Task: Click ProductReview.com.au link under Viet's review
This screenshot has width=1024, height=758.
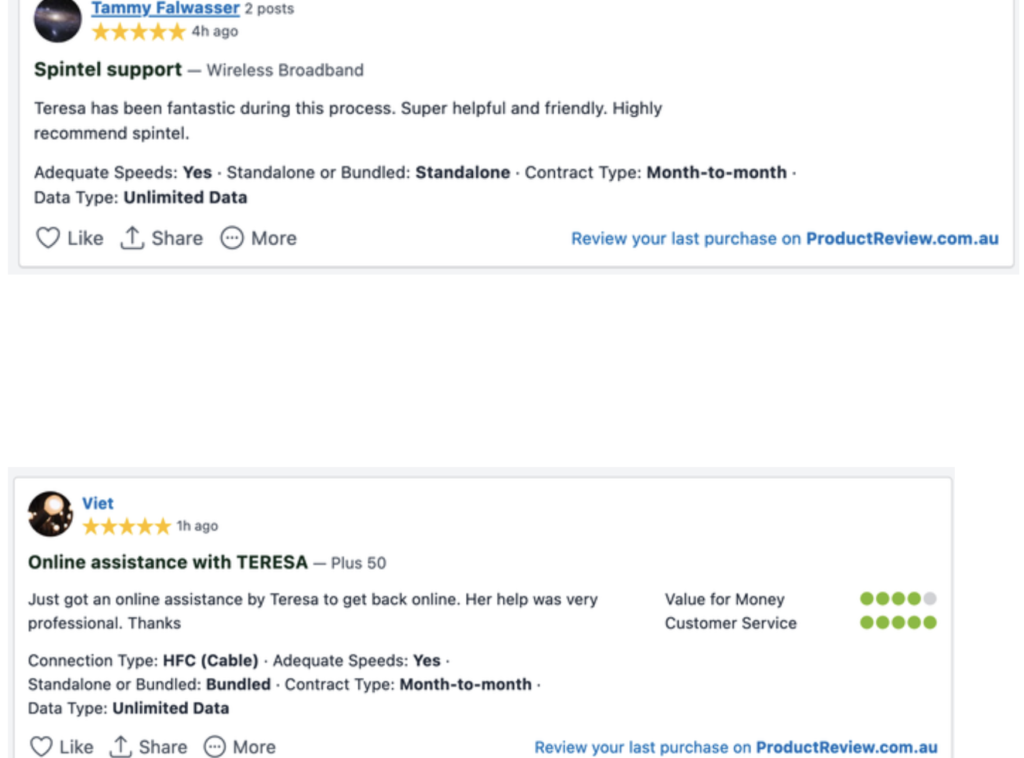Action: (846, 747)
